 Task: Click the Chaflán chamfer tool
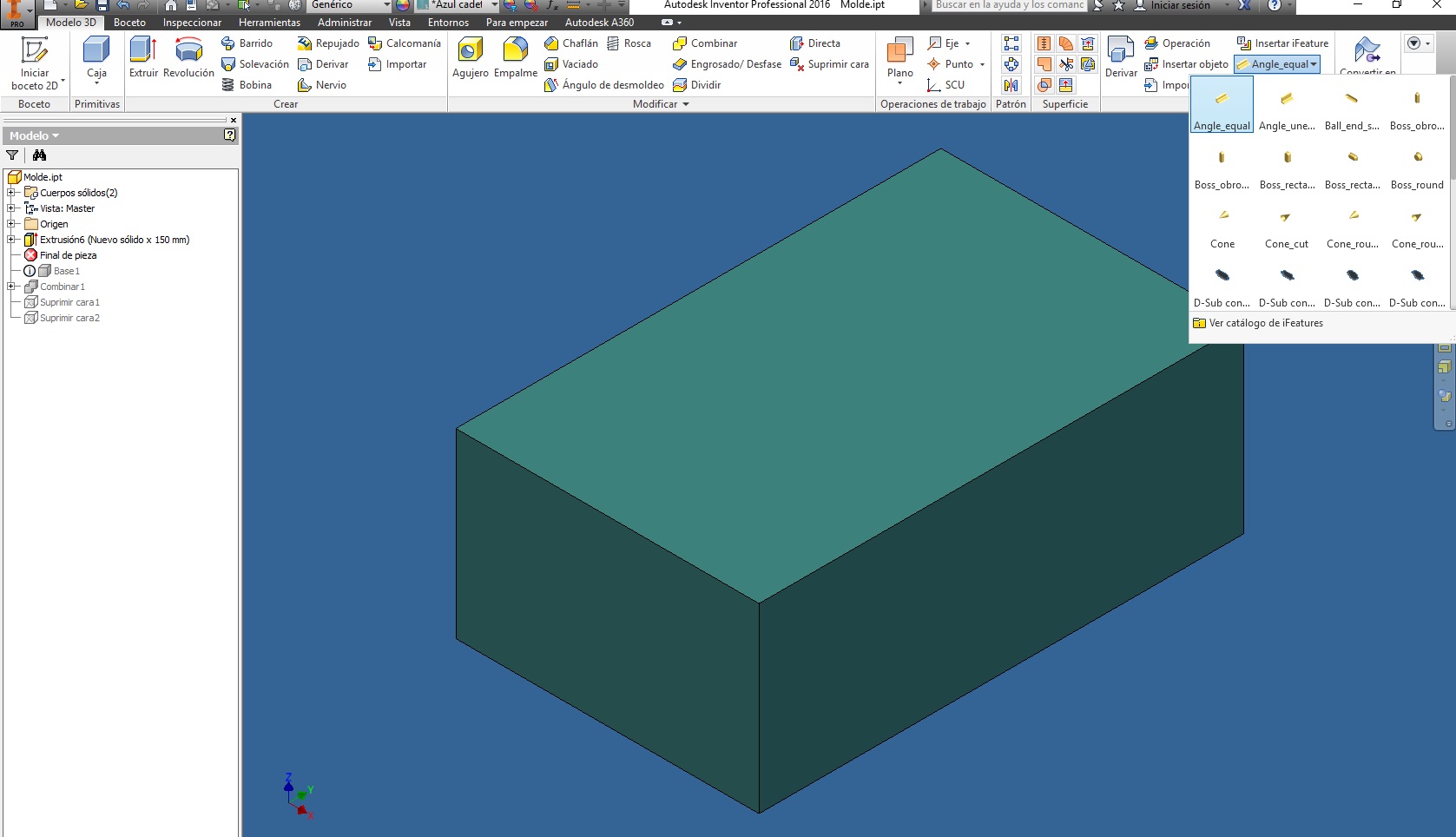coord(571,43)
